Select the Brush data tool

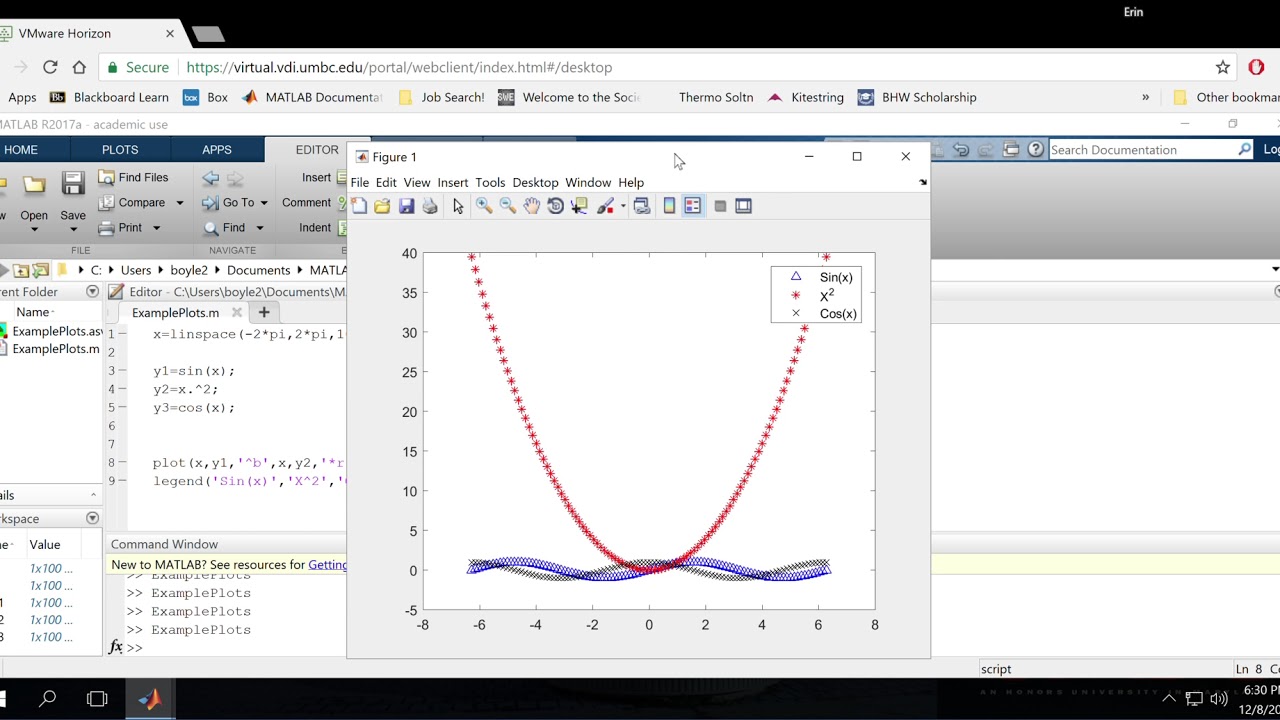(605, 206)
